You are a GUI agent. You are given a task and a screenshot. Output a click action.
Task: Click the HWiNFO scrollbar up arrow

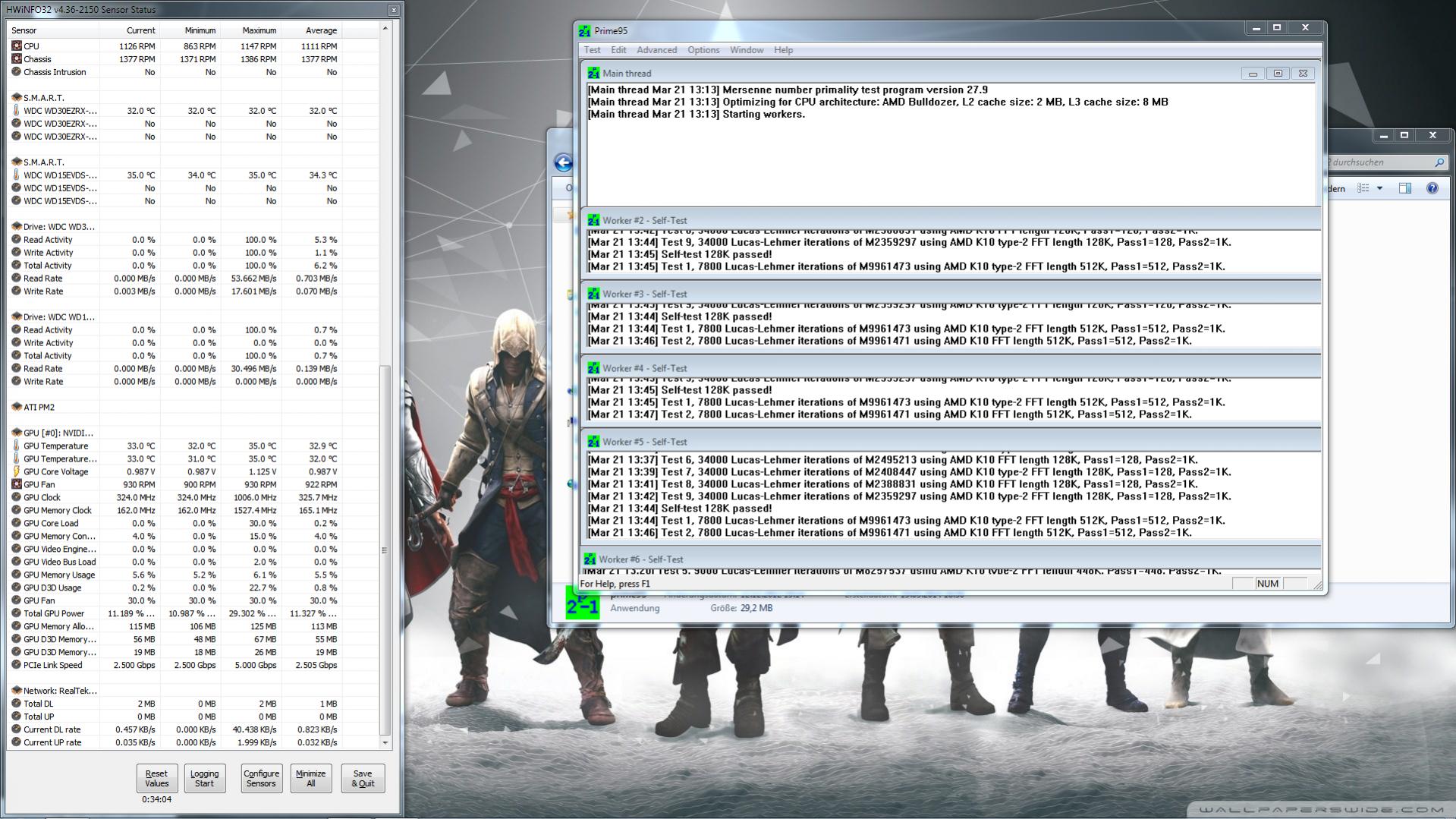(x=385, y=29)
